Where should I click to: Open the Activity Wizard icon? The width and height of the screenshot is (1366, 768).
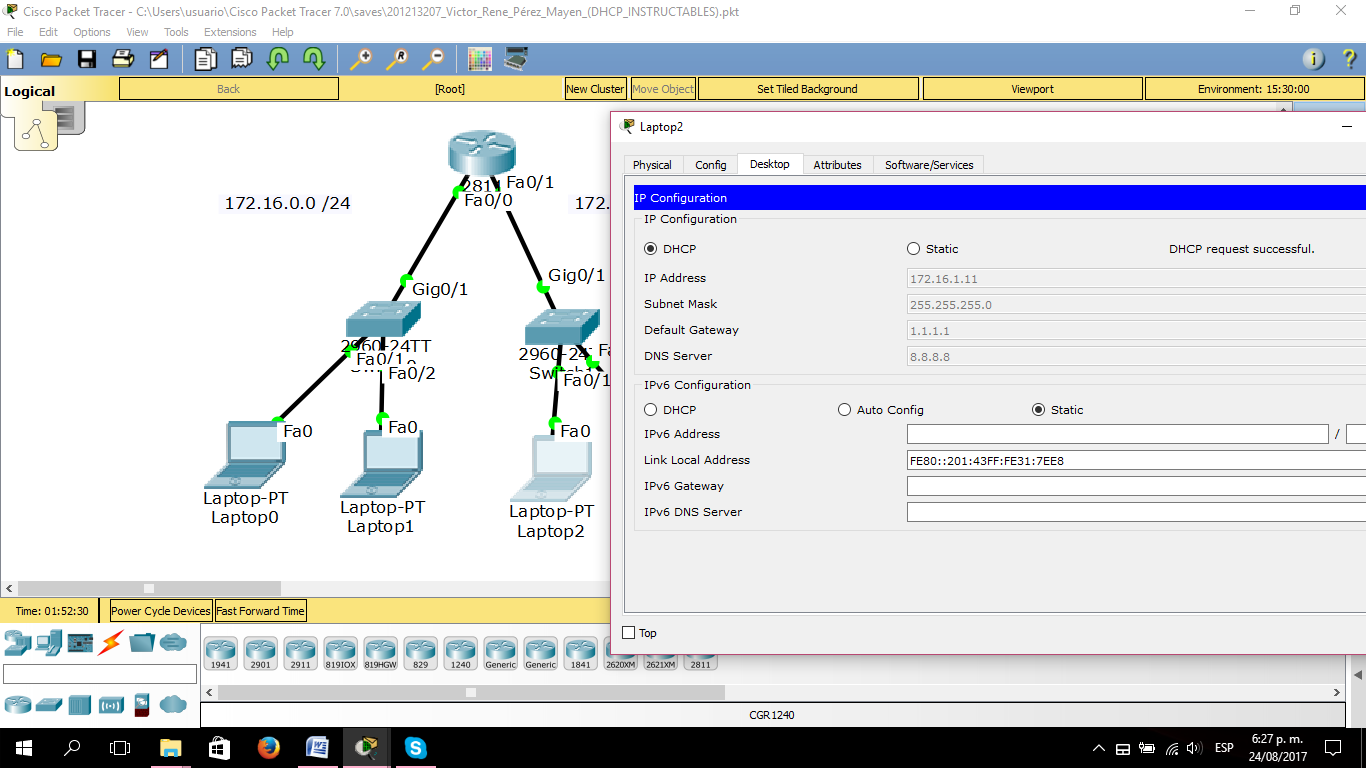tap(159, 59)
